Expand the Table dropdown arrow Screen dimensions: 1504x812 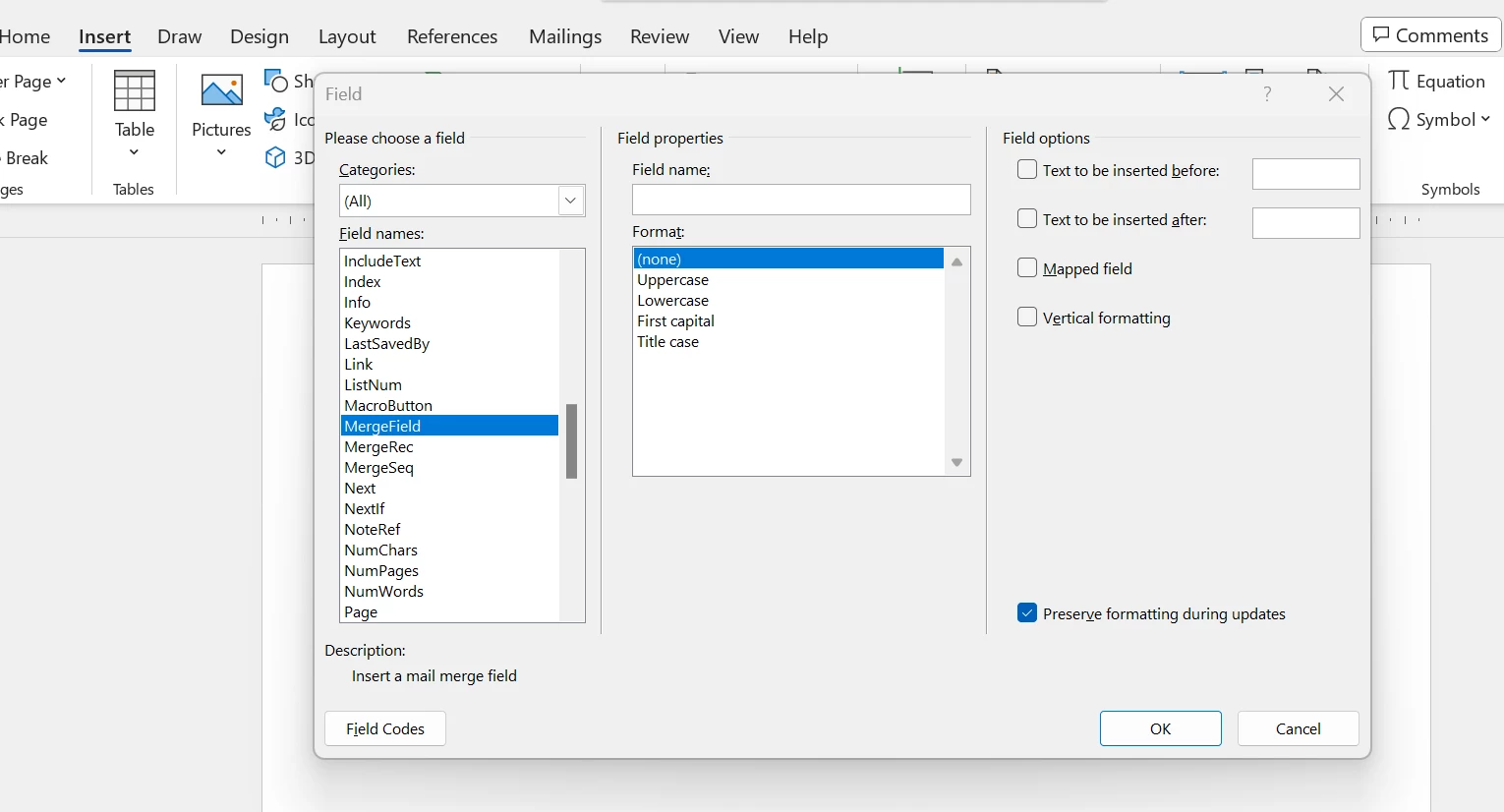[x=135, y=152]
